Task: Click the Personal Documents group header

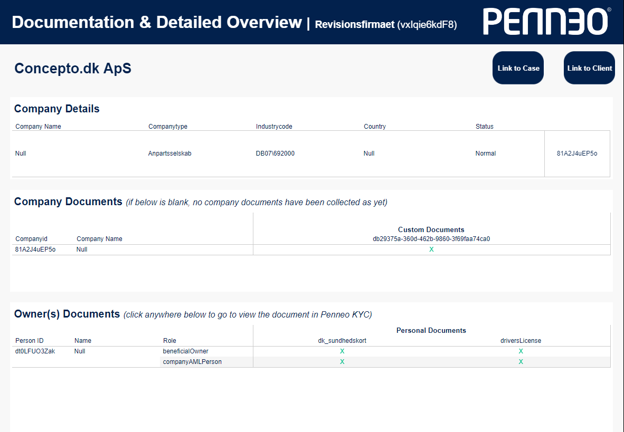Action: point(431,331)
